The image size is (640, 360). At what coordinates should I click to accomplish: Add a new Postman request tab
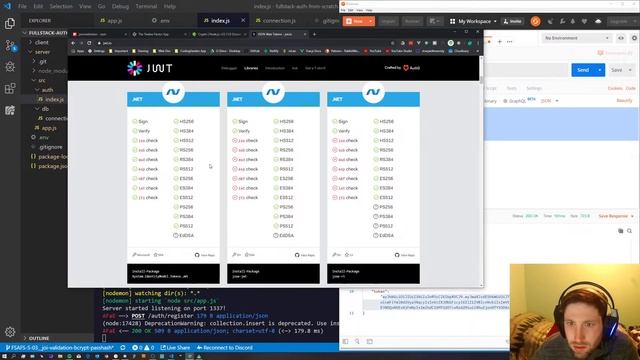[x=500, y=42]
